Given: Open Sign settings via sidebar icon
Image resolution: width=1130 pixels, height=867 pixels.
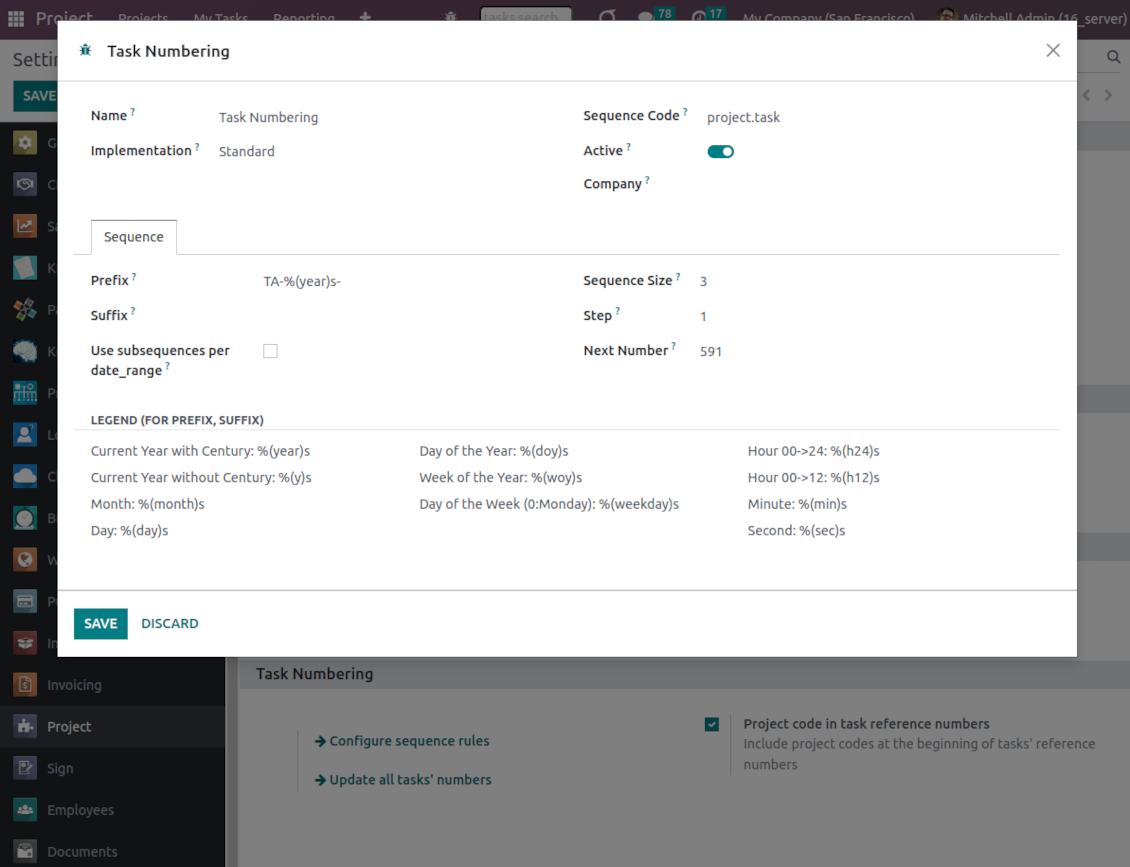Looking at the screenshot, I should coord(25,768).
